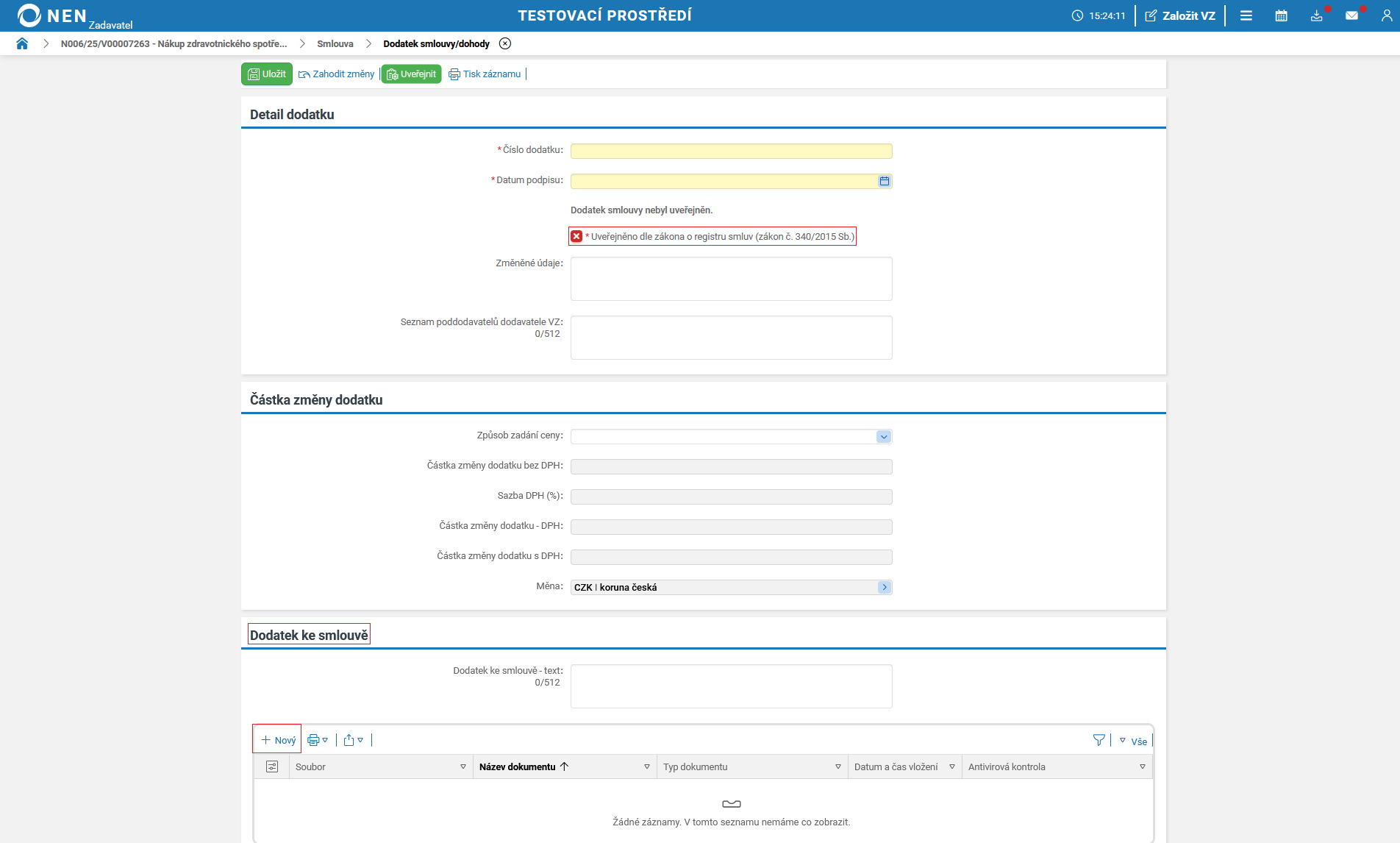Toggle Uveřejněno dle zákona o registru smluv
The image size is (1400, 843).
tap(576, 236)
